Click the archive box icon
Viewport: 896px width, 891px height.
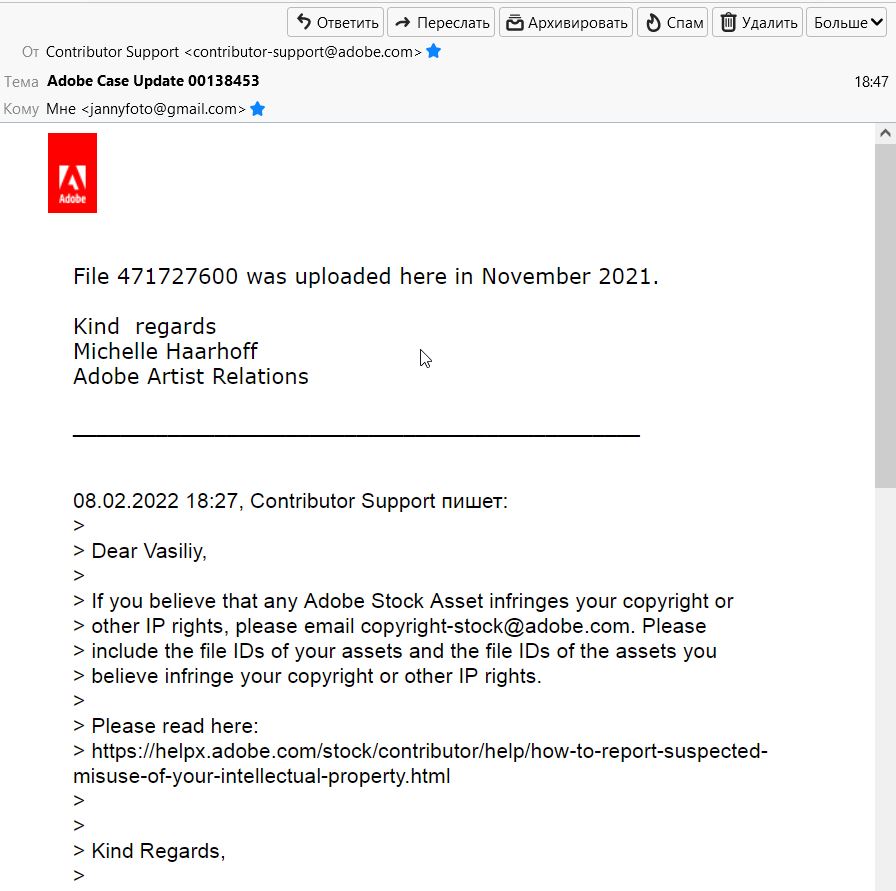pos(516,22)
